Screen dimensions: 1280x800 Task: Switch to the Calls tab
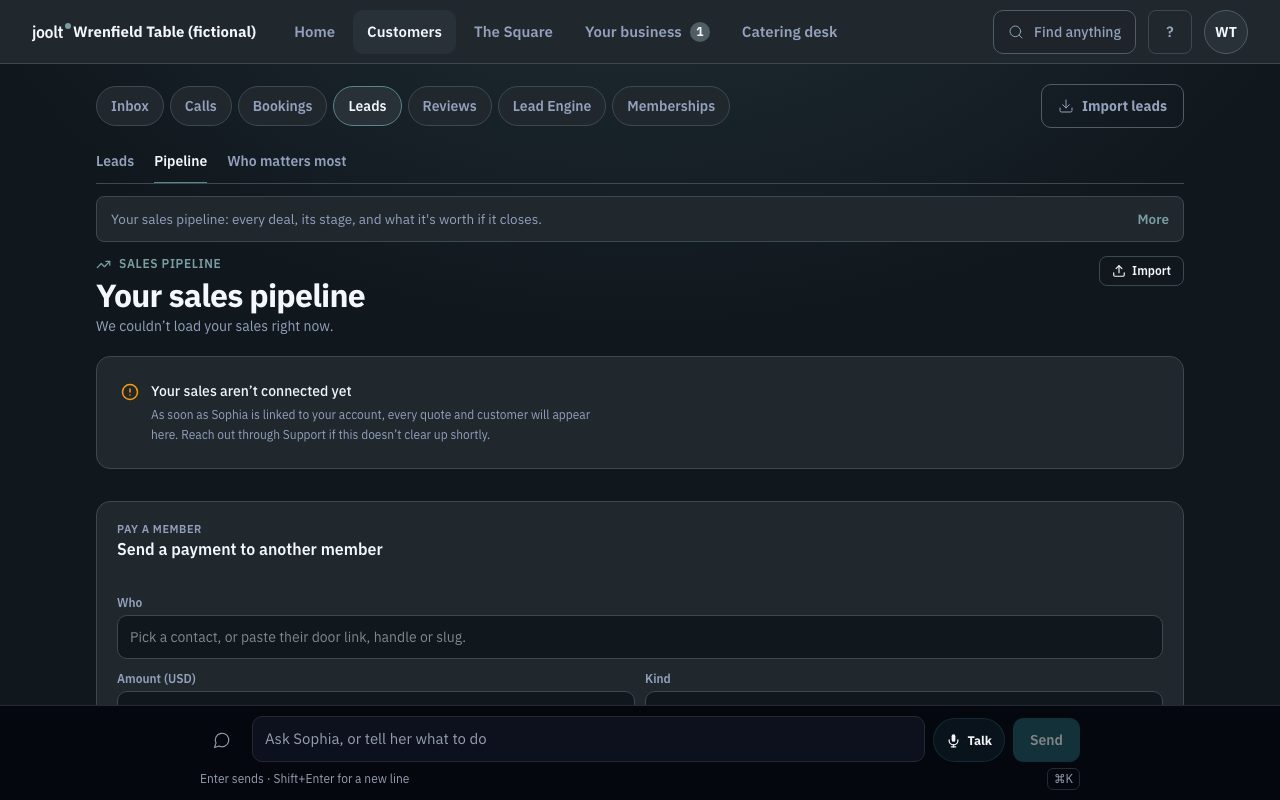[x=201, y=106]
